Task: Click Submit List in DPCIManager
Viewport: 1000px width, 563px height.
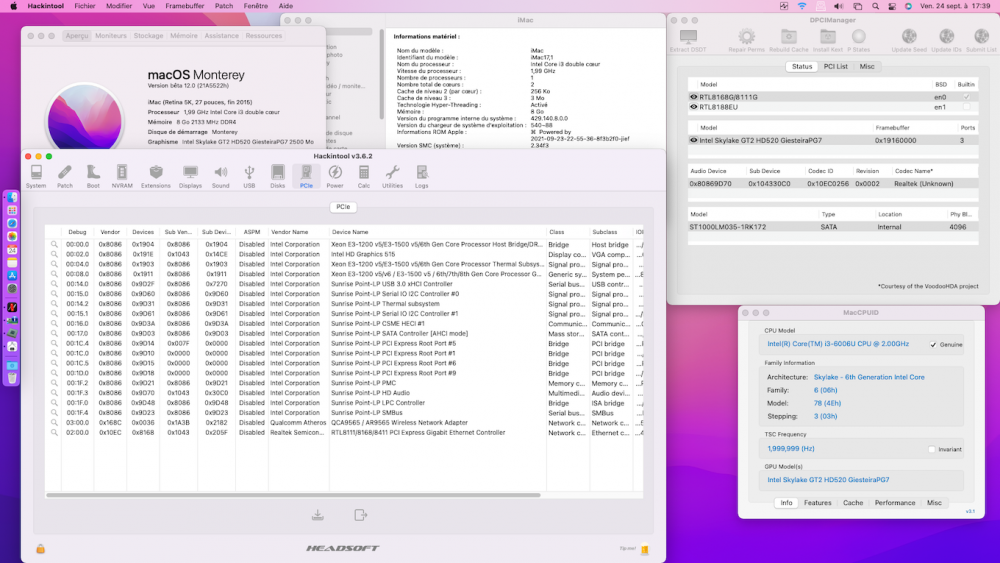Action: pyautogui.click(x=981, y=40)
